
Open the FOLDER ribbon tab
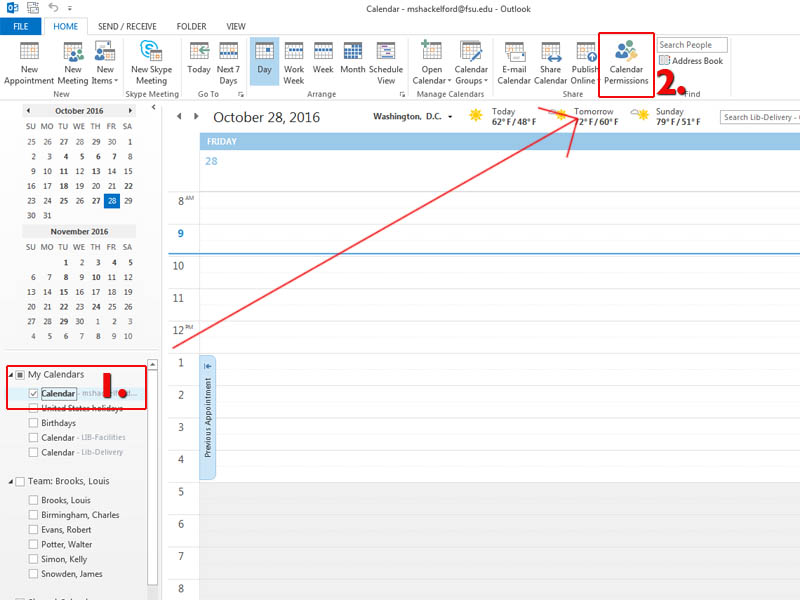tap(191, 27)
